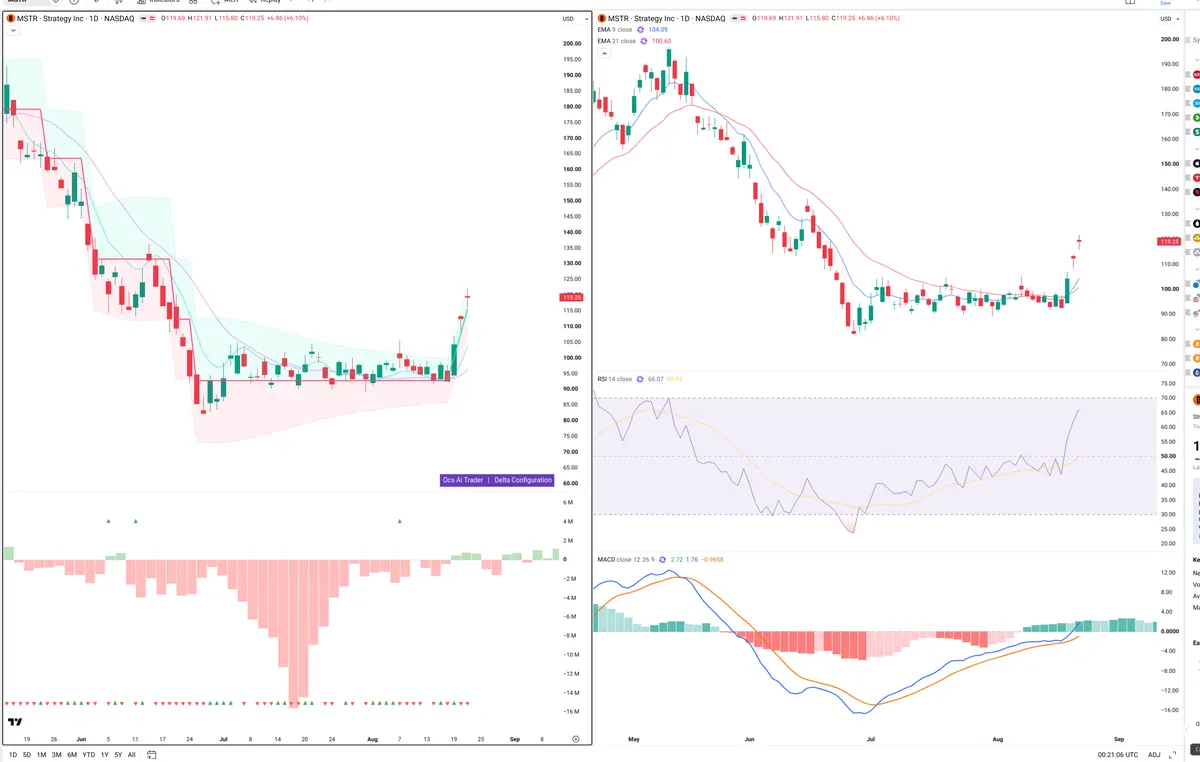Open timezone menu at 00:21:06 UTC
Image resolution: width=1200 pixels, height=762 pixels.
click(1116, 755)
